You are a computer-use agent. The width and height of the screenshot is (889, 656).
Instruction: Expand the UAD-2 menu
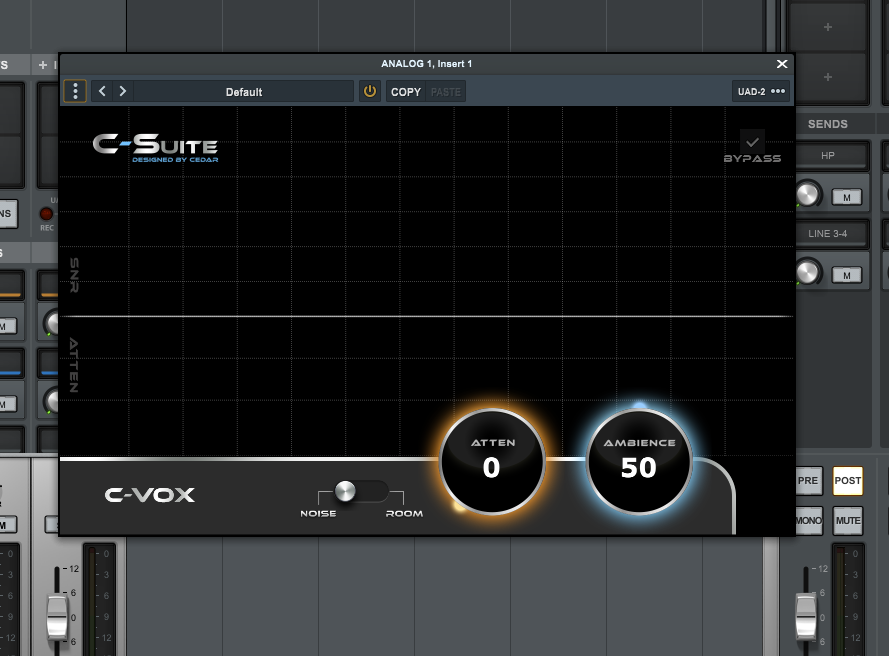[x=761, y=91]
